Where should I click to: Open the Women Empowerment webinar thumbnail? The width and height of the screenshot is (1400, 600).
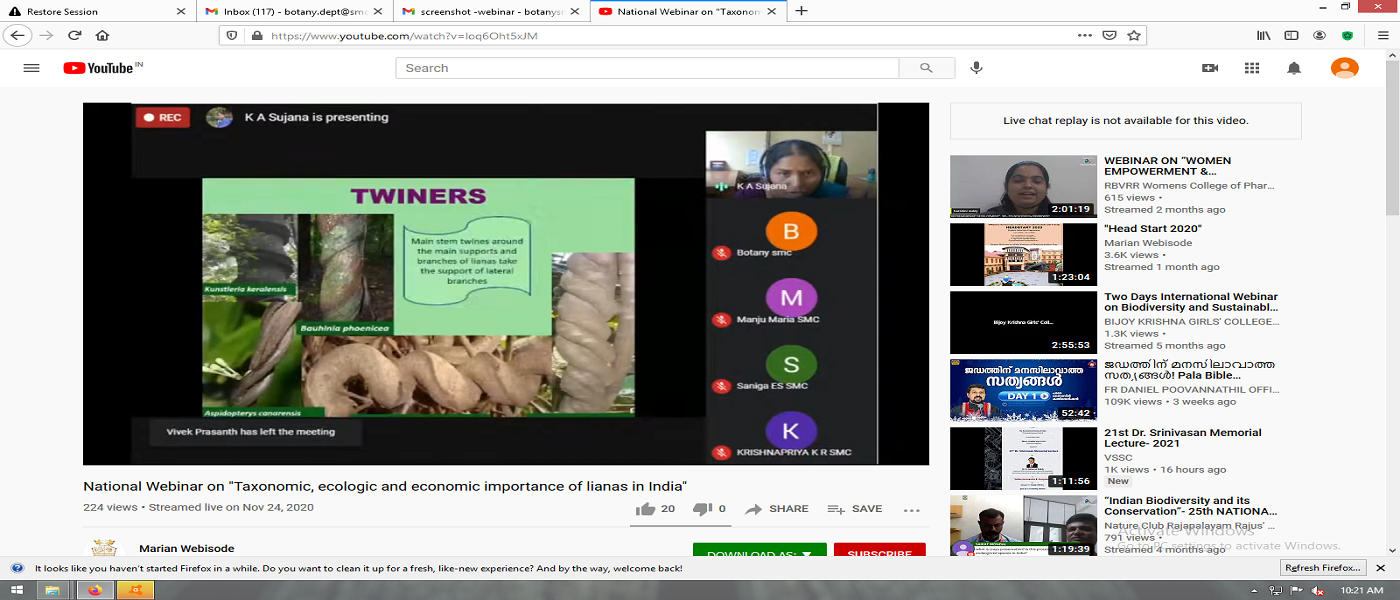tap(1023, 186)
